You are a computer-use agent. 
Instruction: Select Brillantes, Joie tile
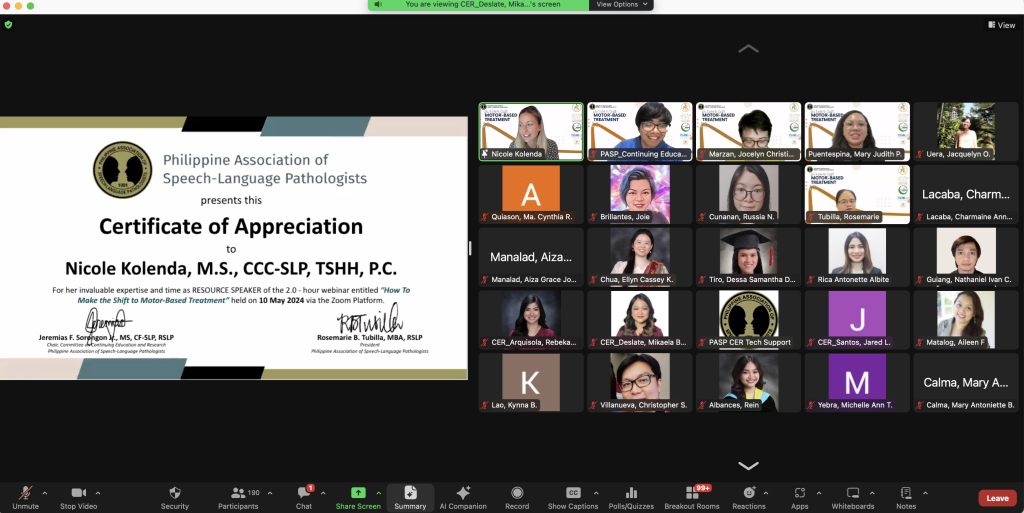(639, 194)
